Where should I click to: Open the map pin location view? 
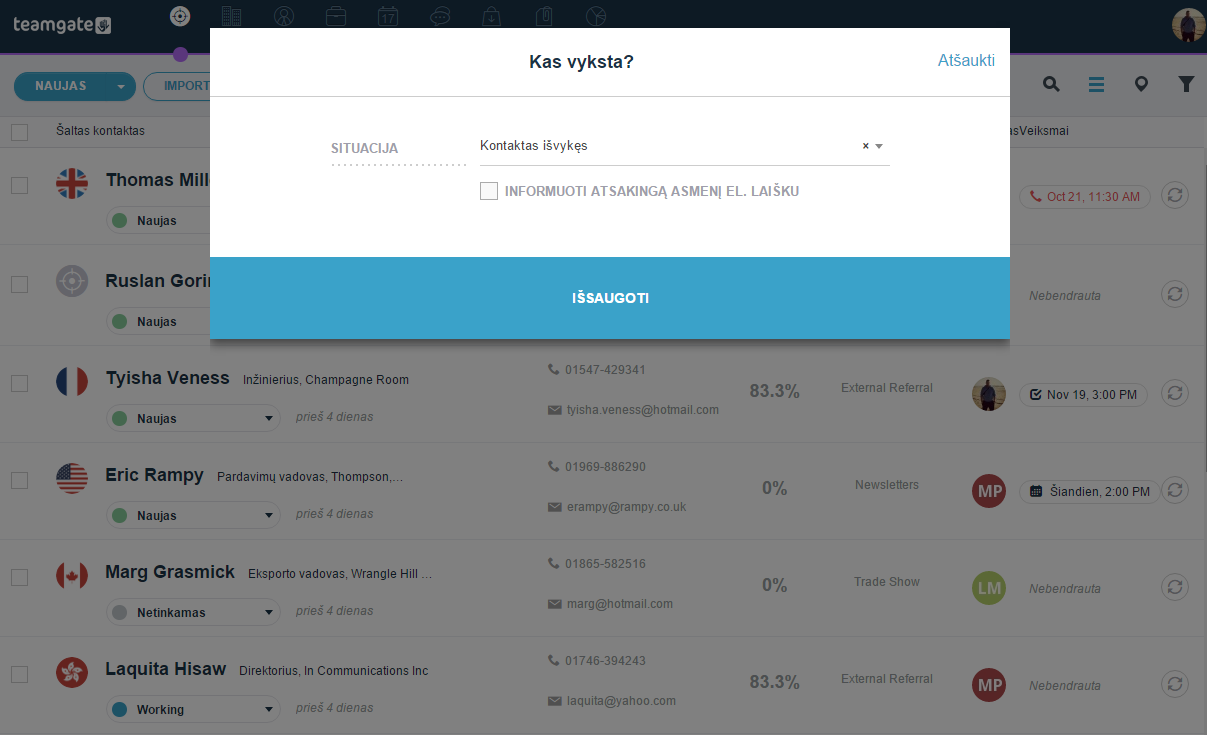(1141, 85)
